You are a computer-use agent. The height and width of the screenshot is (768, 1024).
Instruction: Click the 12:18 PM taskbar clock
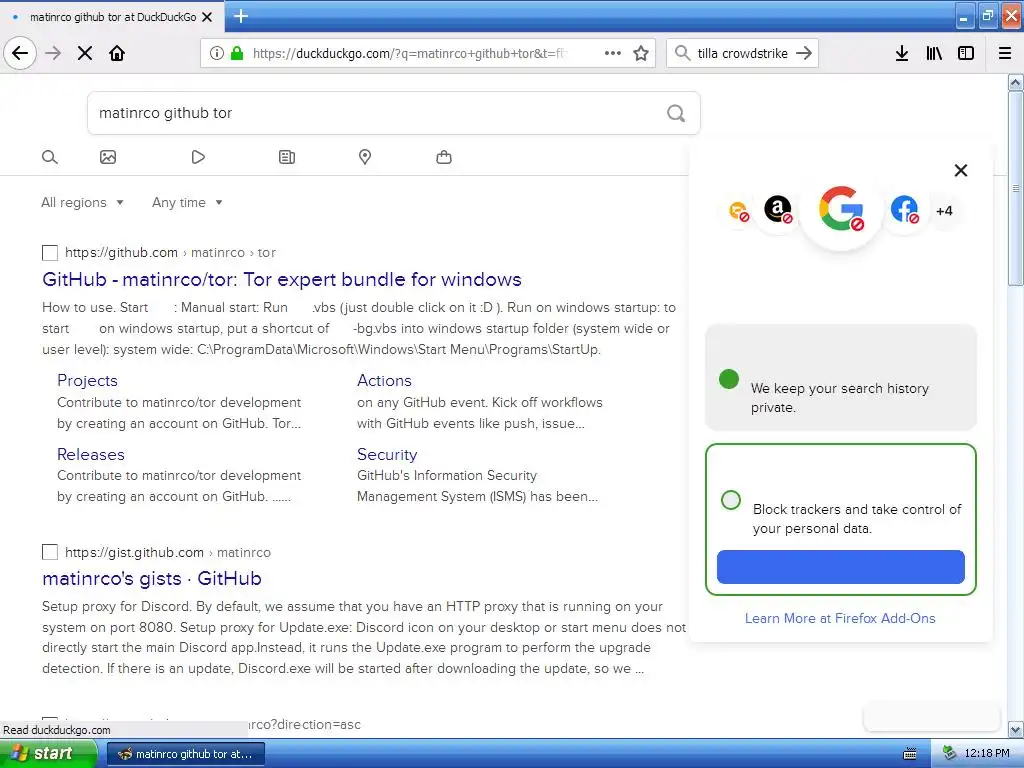point(987,754)
